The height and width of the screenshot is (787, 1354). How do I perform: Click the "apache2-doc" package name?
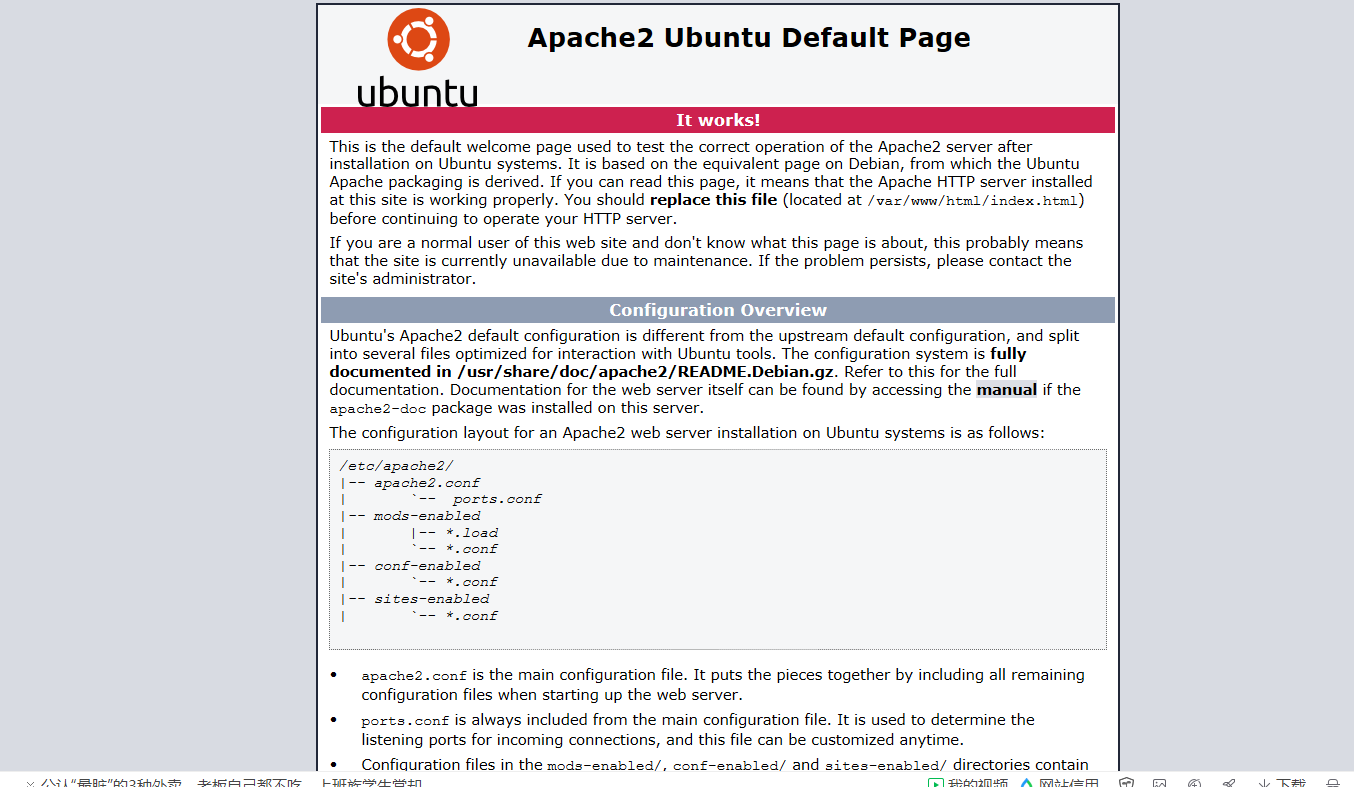[x=378, y=409]
